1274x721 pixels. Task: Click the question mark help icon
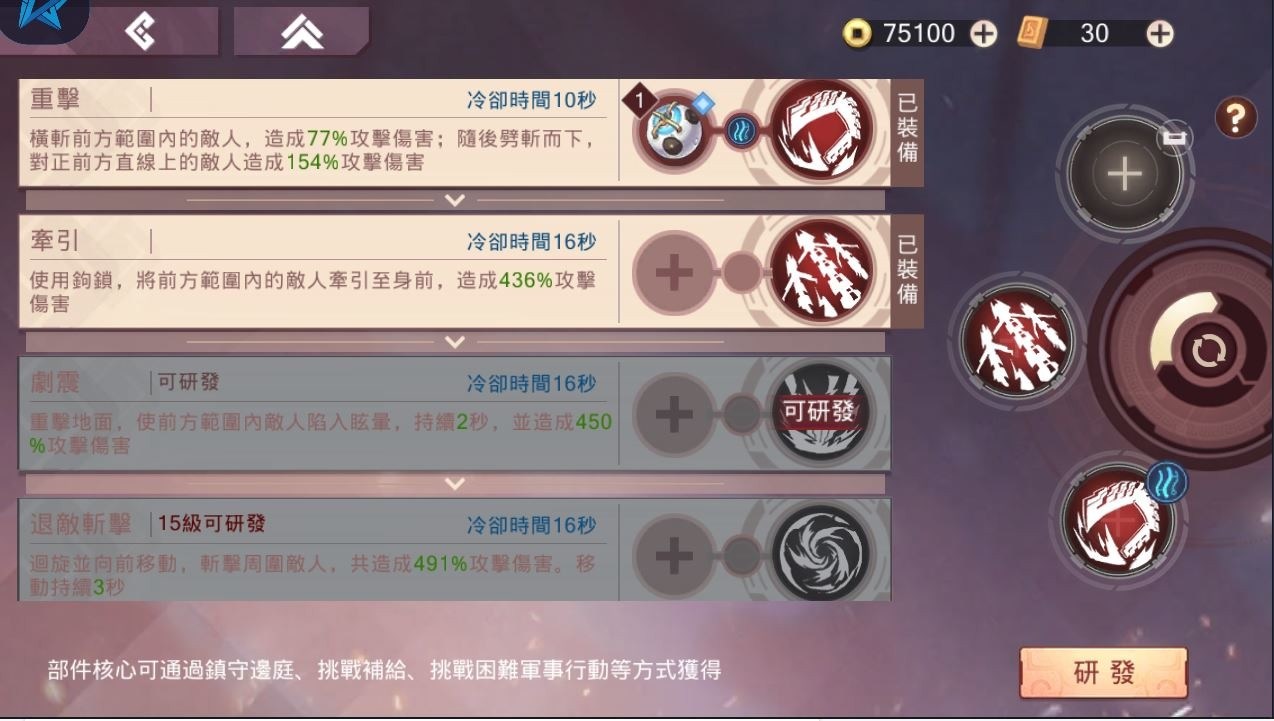tap(1236, 119)
